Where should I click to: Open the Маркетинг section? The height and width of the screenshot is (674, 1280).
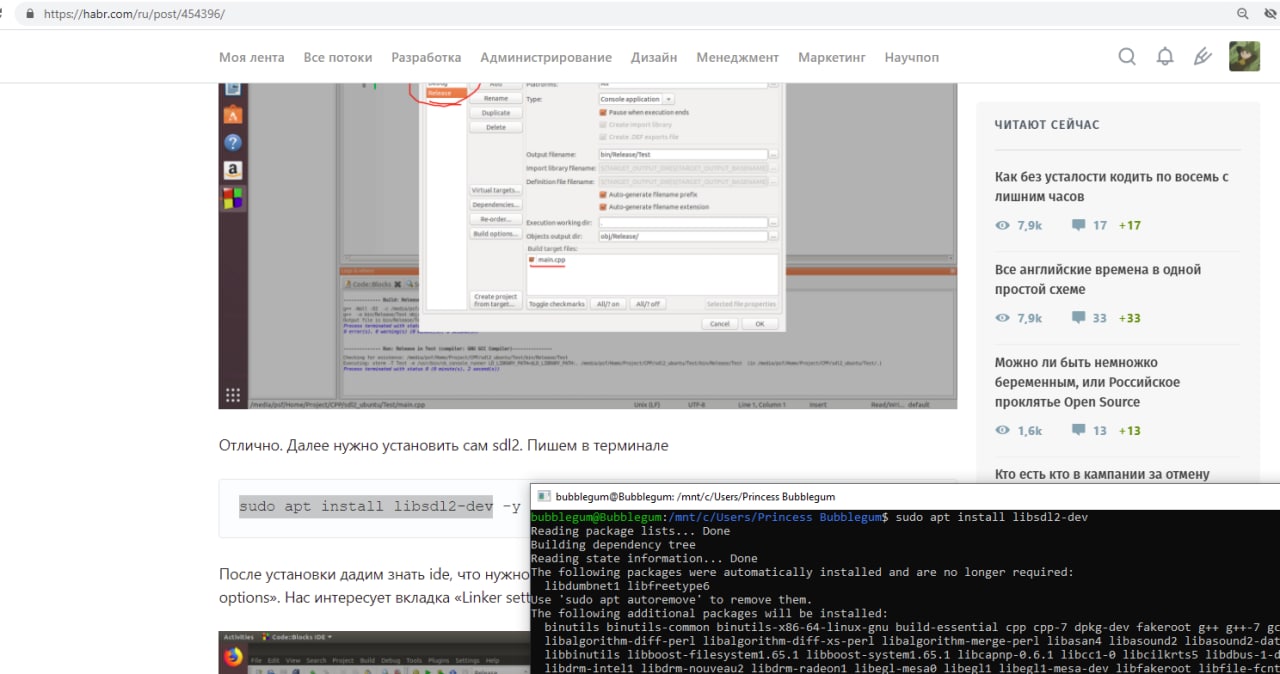[x=832, y=57]
